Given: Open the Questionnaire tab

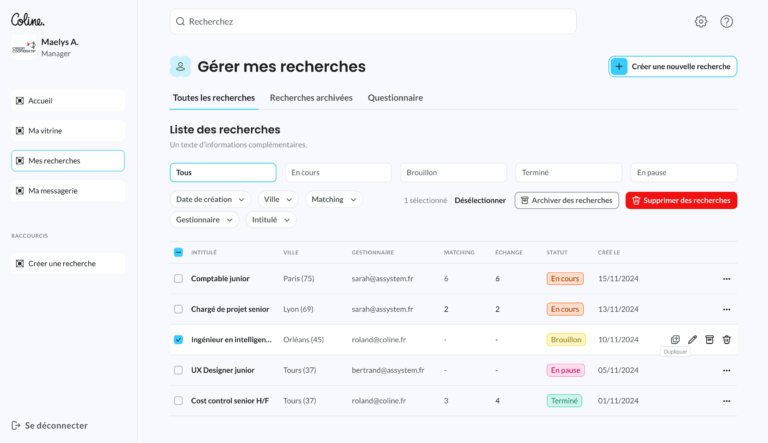Looking at the screenshot, I should point(395,98).
